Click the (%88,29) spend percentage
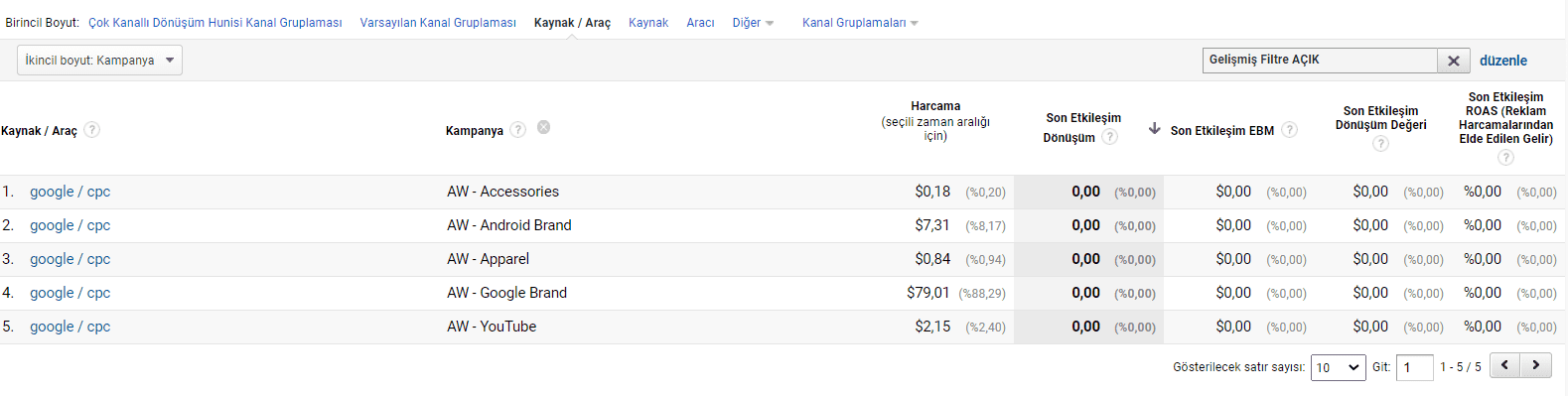Image resolution: width=1568 pixels, height=396 pixels. pyautogui.click(x=982, y=294)
